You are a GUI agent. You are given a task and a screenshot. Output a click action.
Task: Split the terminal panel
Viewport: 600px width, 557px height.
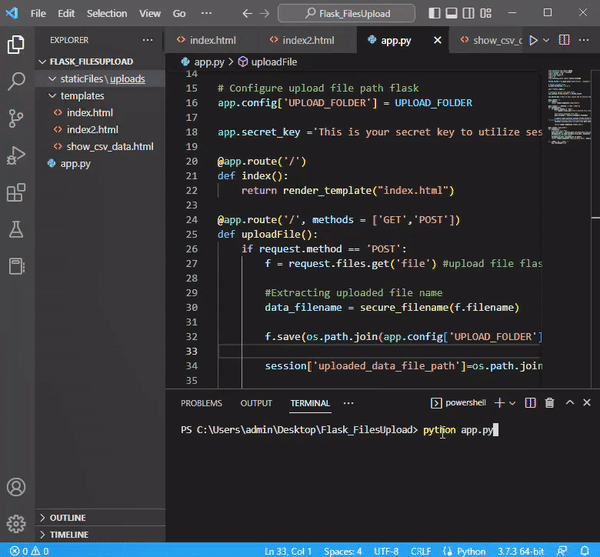click(529, 403)
